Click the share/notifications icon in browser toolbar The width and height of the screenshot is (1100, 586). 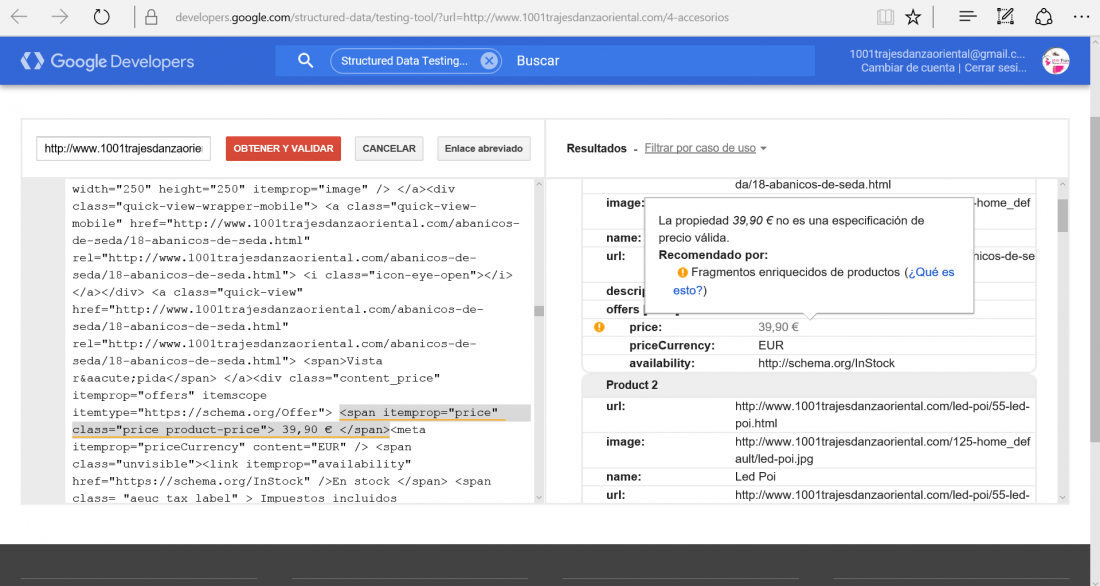pyautogui.click(x=1043, y=17)
